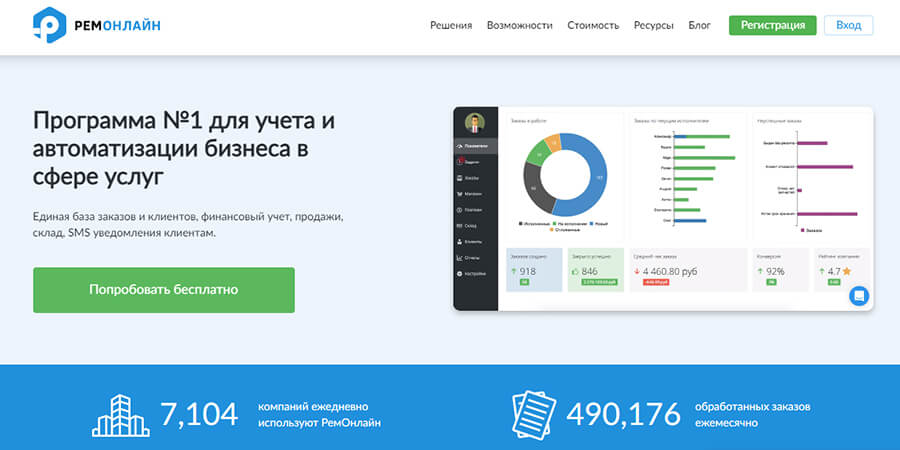Click the documents icon beside 490,176
The height and width of the screenshot is (450, 900).
(x=534, y=415)
